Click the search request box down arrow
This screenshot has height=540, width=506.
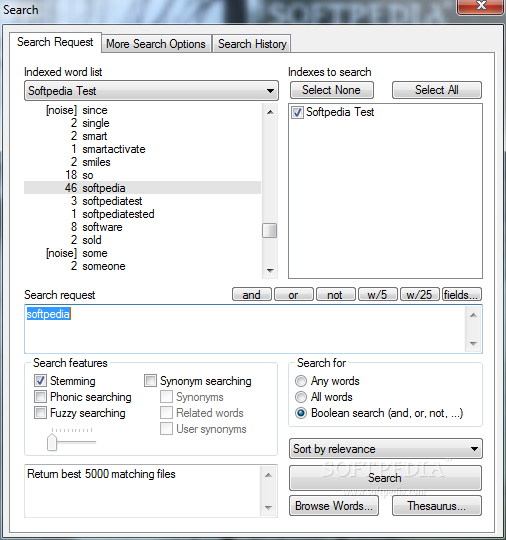click(x=474, y=343)
